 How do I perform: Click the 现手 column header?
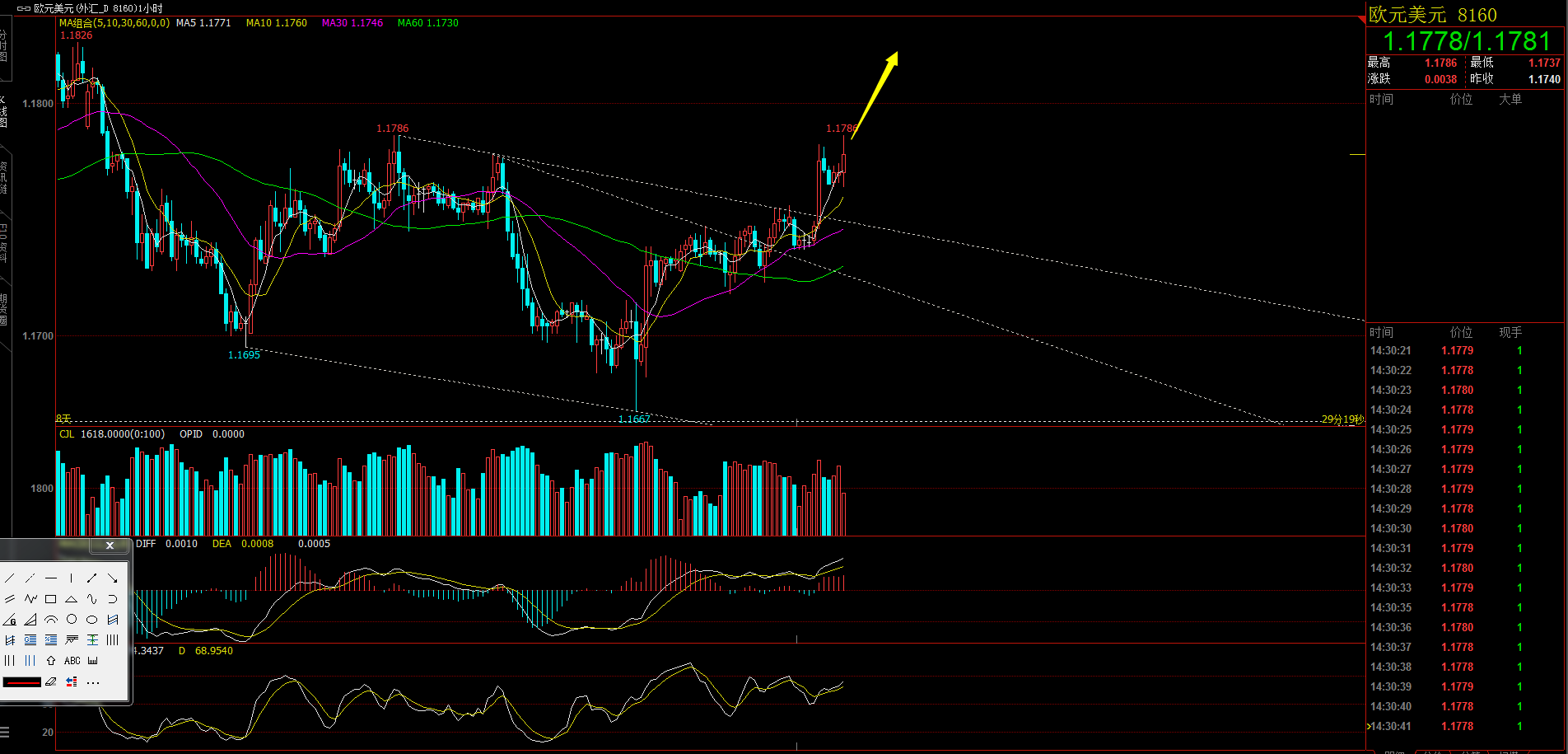pos(1510,332)
